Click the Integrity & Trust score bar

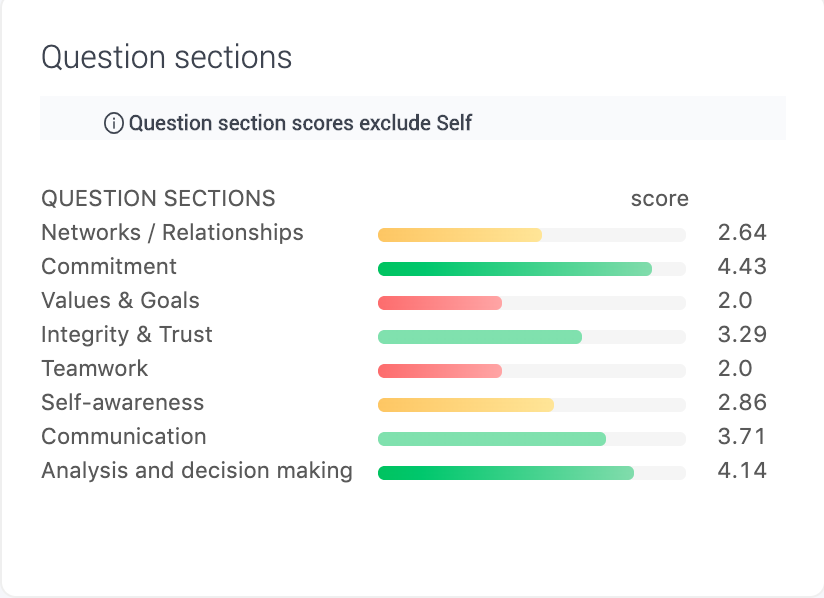pyautogui.click(x=532, y=337)
